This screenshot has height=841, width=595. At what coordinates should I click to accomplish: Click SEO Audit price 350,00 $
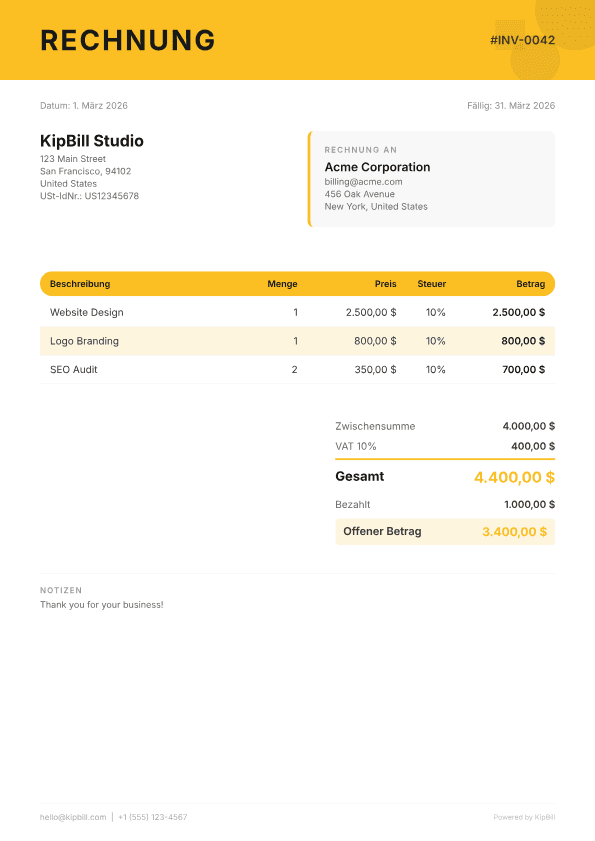[x=376, y=370]
